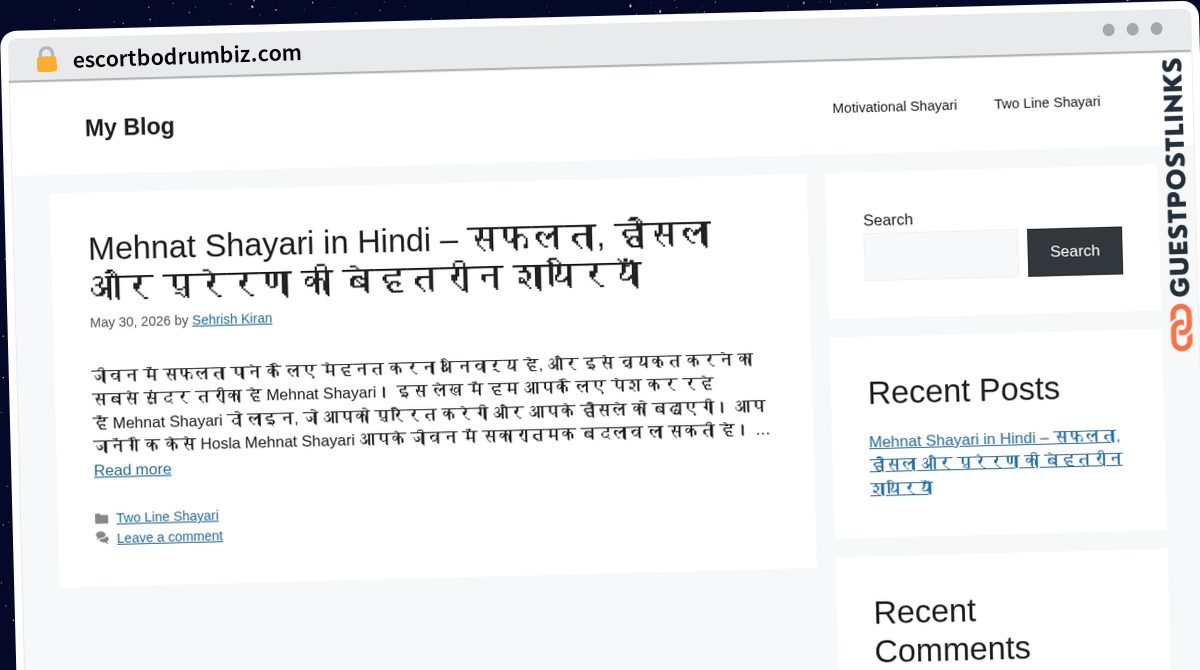Click the dark Search button
The width and height of the screenshot is (1200, 670).
tap(1075, 251)
